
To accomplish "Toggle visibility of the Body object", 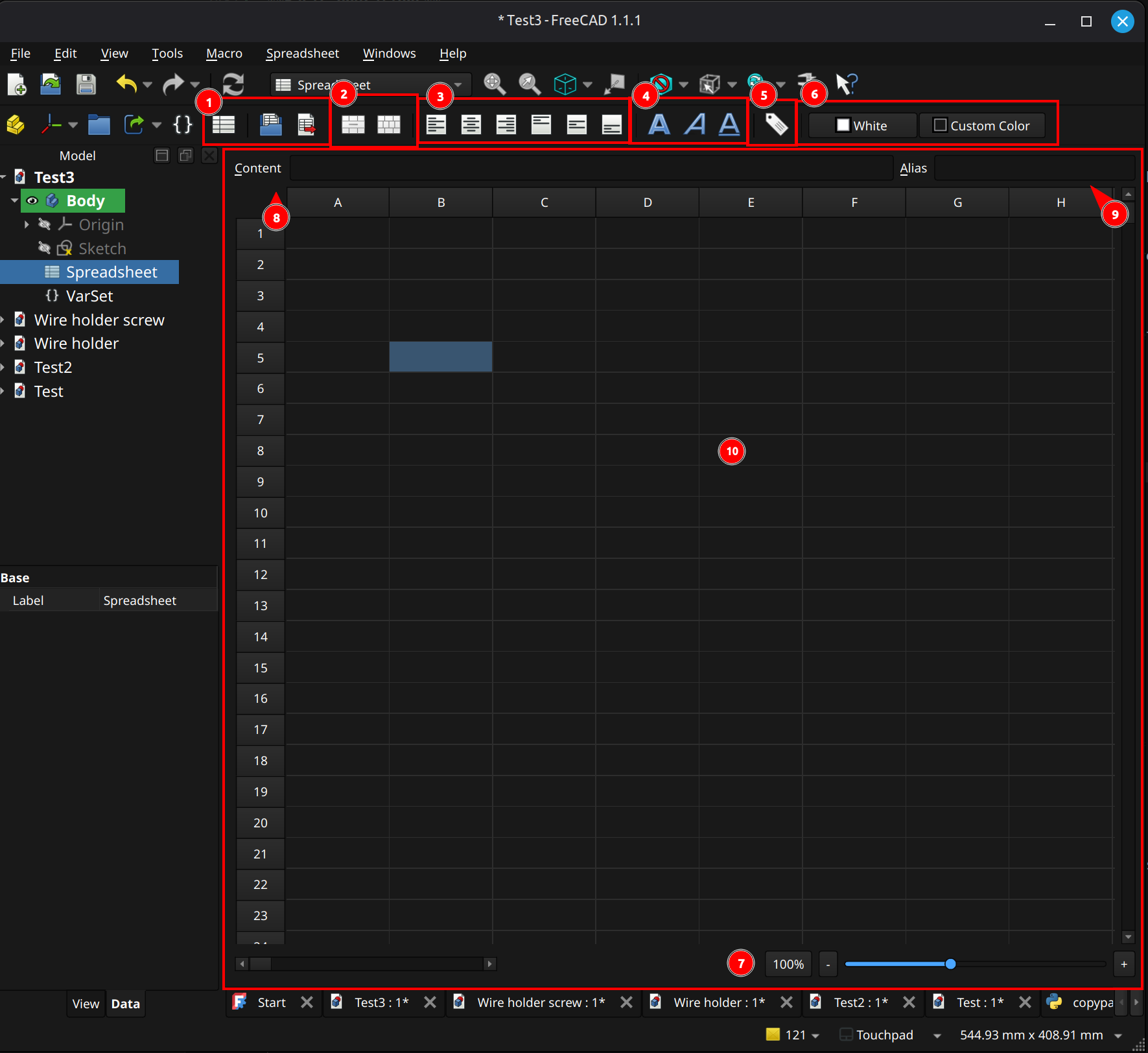I will tap(32, 201).
